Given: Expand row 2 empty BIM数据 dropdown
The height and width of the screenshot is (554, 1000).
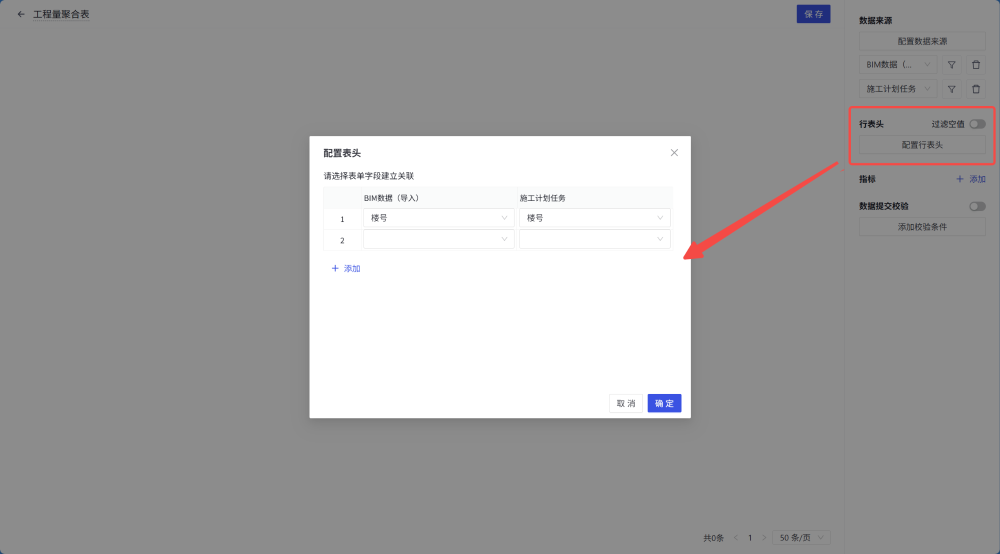Looking at the screenshot, I should (x=438, y=240).
